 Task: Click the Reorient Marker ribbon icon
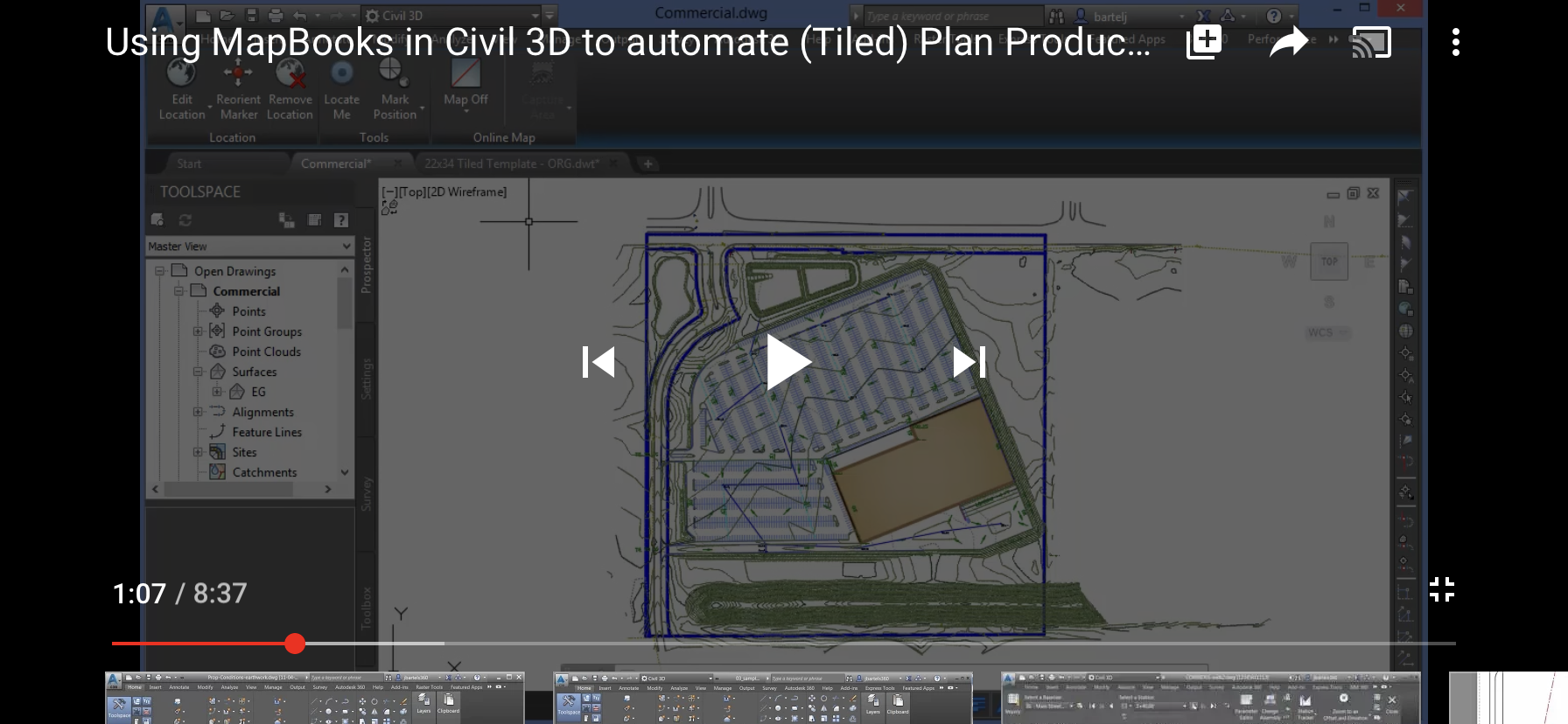[x=238, y=73]
